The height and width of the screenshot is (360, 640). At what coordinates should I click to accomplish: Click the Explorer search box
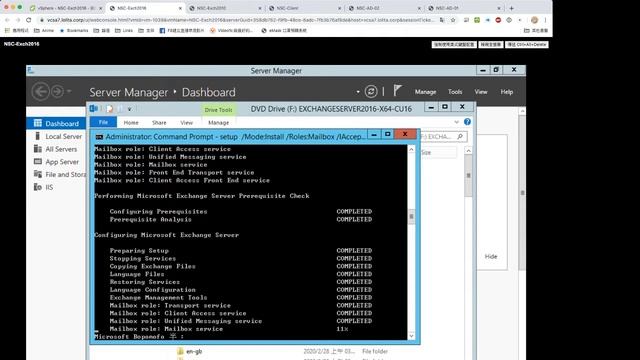coord(443,137)
